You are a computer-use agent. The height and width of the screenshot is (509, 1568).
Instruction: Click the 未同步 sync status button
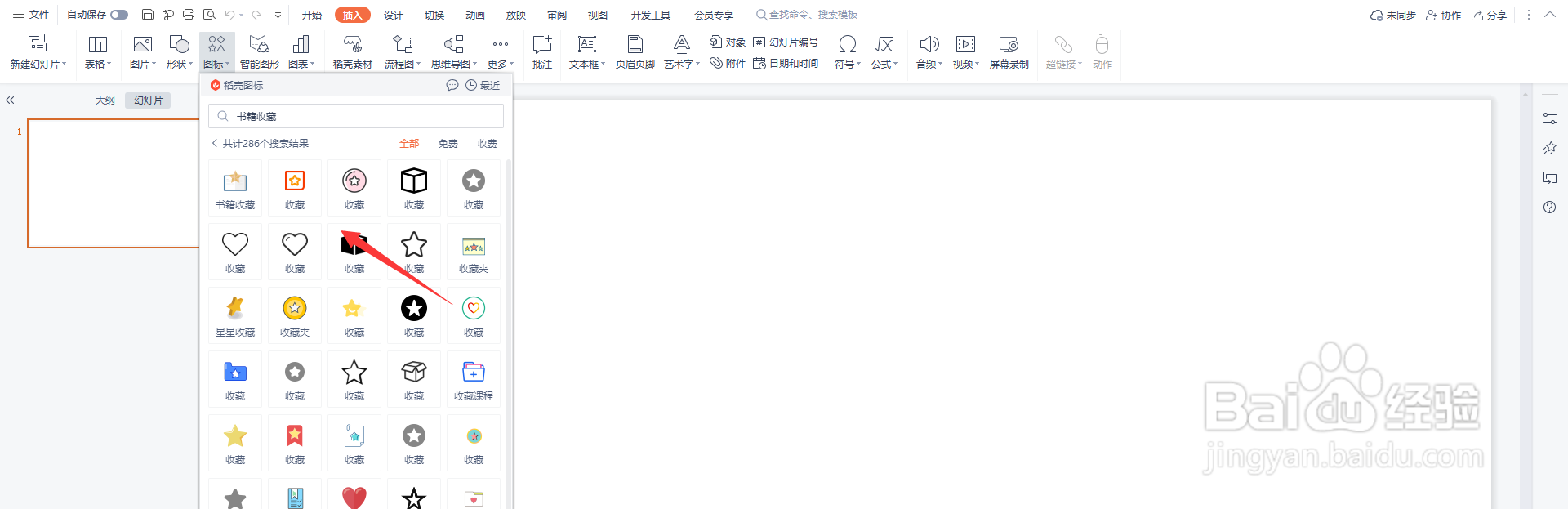click(1393, 15)
